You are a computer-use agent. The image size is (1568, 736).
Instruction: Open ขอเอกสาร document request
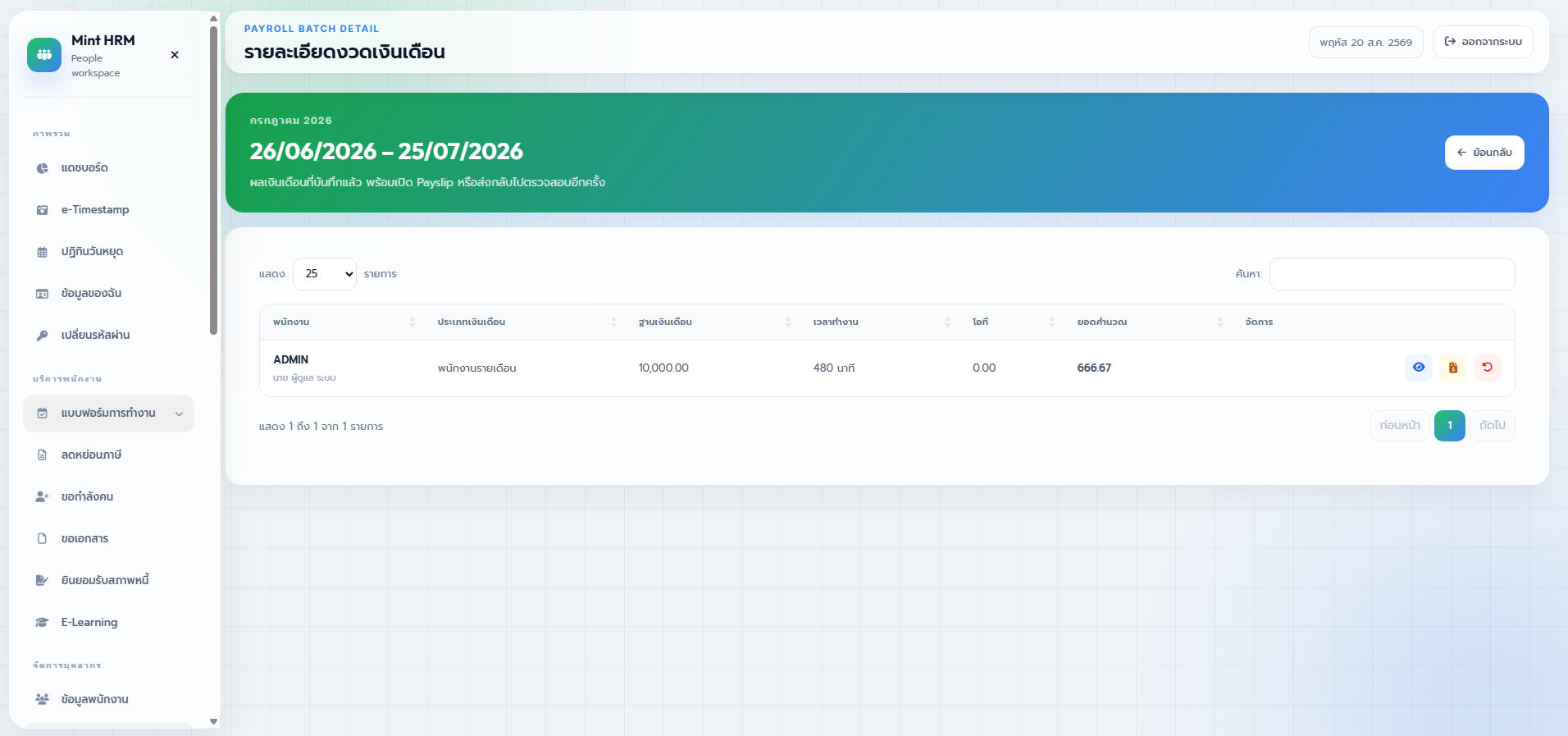(108, 538)
